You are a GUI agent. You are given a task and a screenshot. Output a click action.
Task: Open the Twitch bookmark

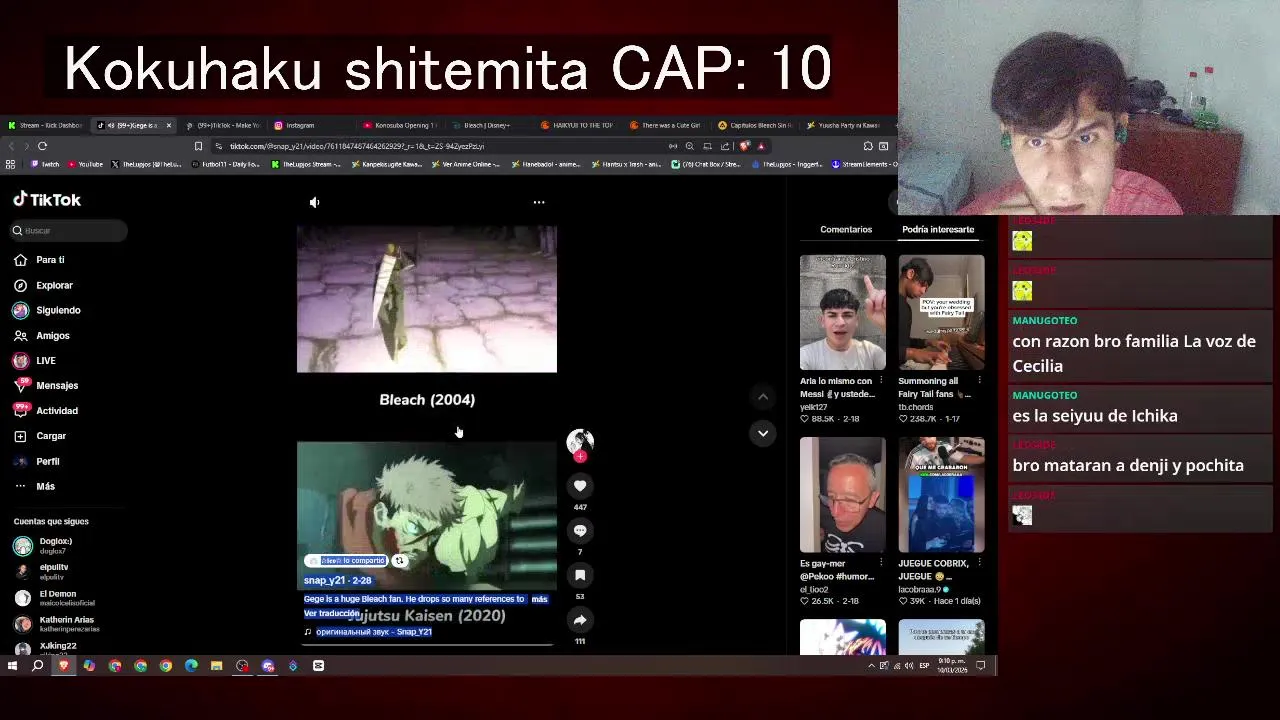[x=46, y=164]
